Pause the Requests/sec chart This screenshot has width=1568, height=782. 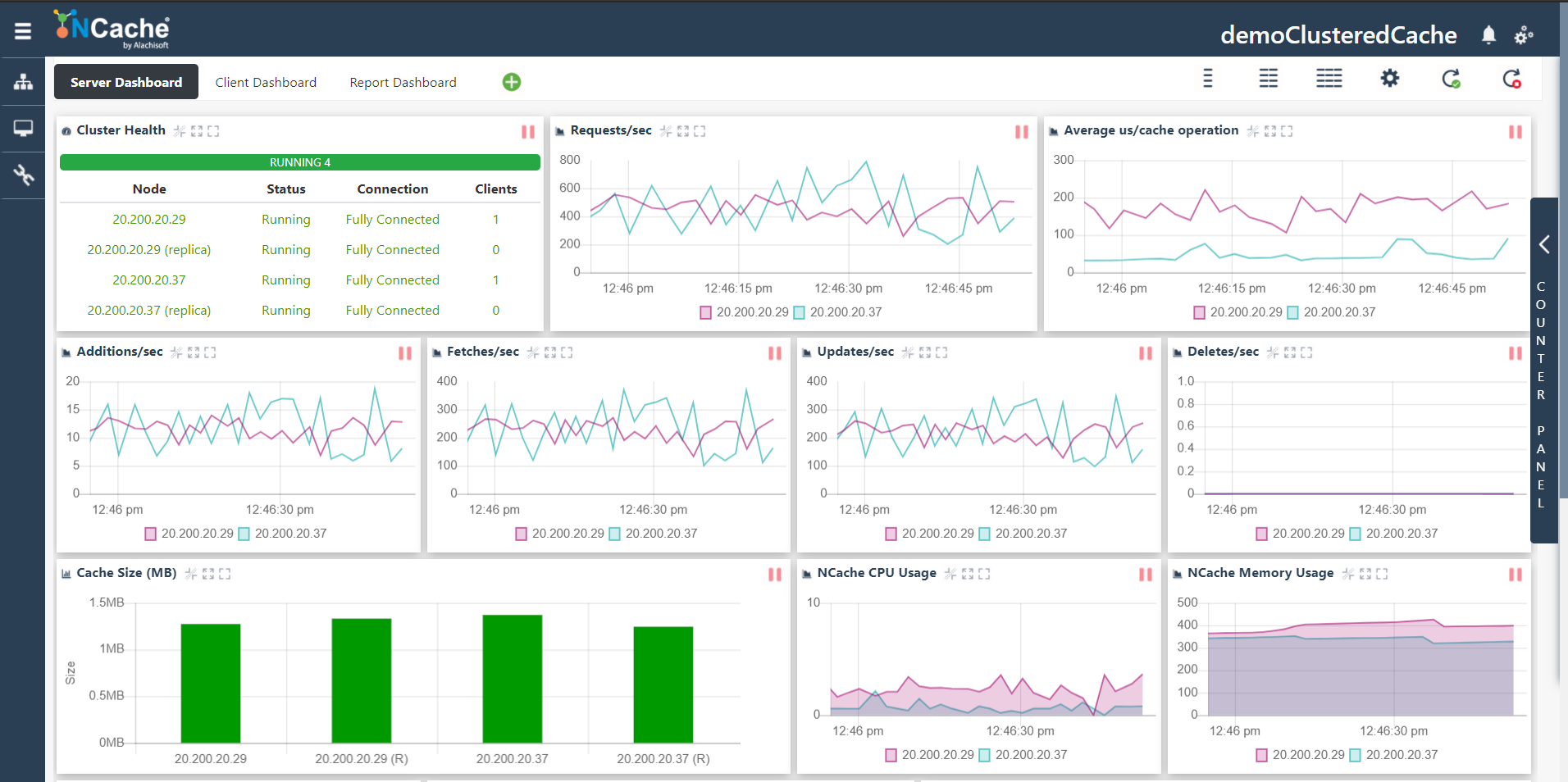(x=1022, y=132)
